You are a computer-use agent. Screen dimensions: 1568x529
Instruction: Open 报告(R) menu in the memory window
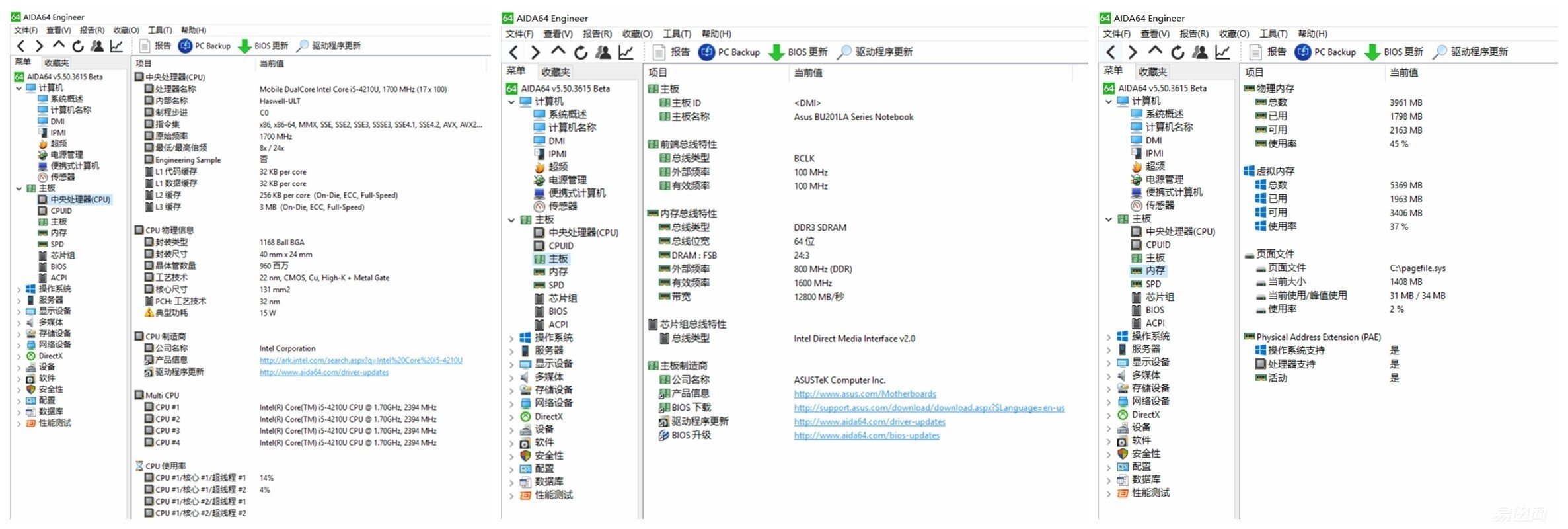[x=1195, y=34]
